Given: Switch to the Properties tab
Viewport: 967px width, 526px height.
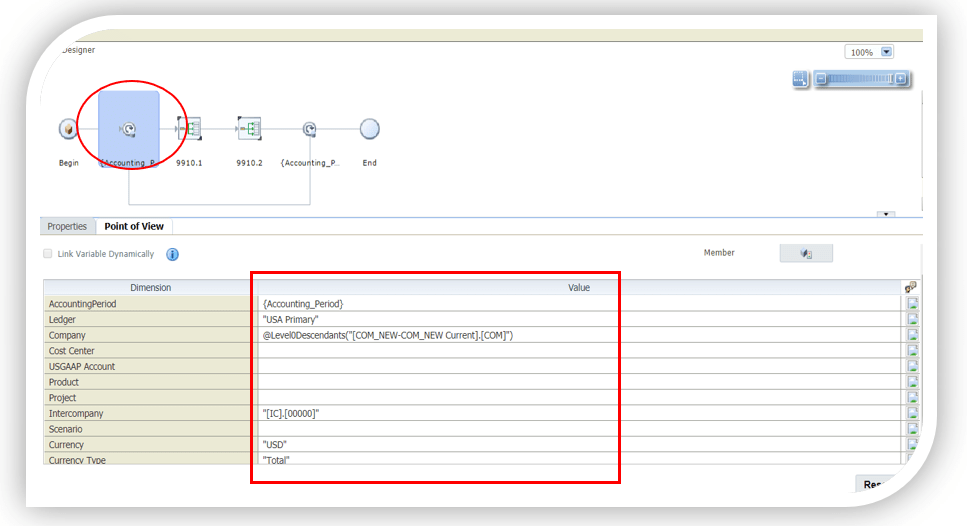Looking at the screenshot, I should coord(67,227).
